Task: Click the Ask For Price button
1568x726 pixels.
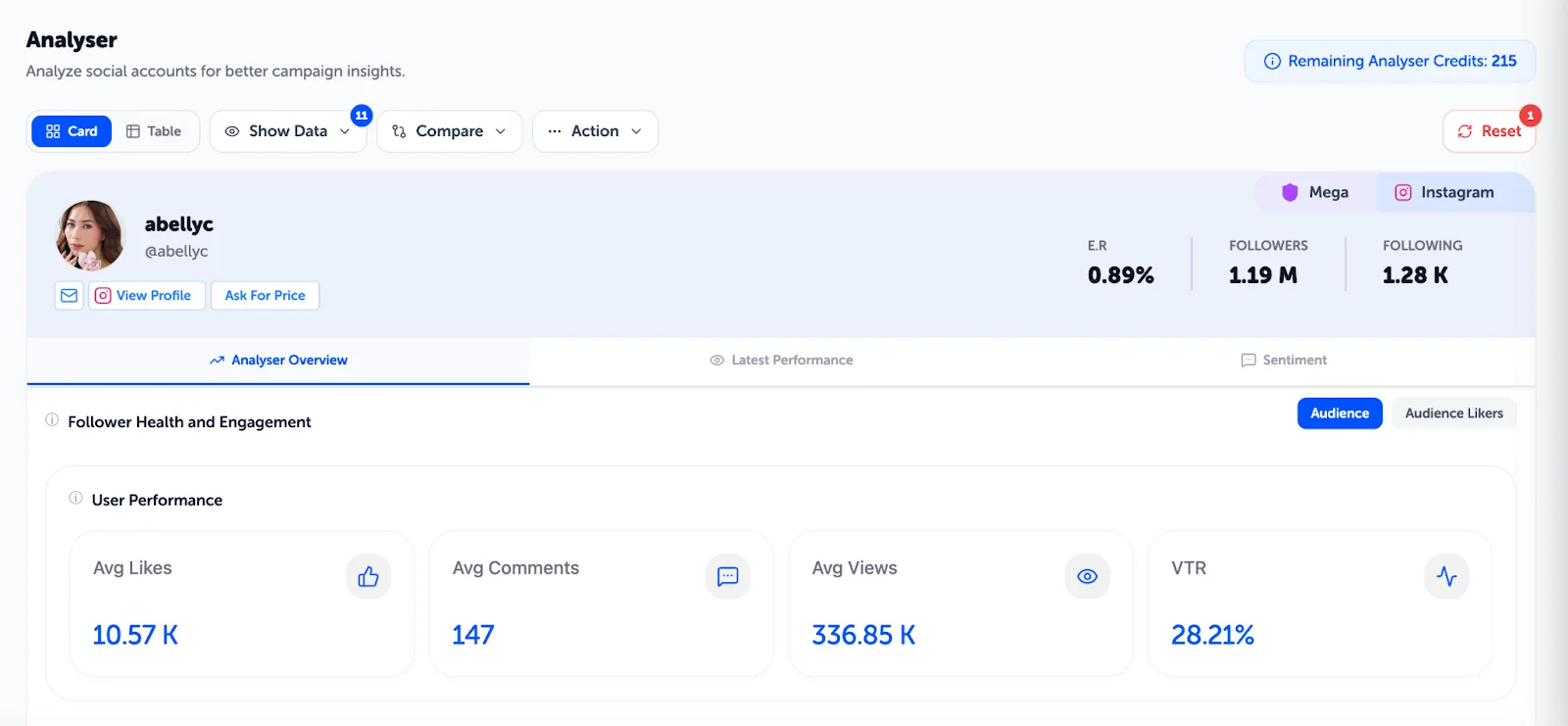Action: point(265,295)
